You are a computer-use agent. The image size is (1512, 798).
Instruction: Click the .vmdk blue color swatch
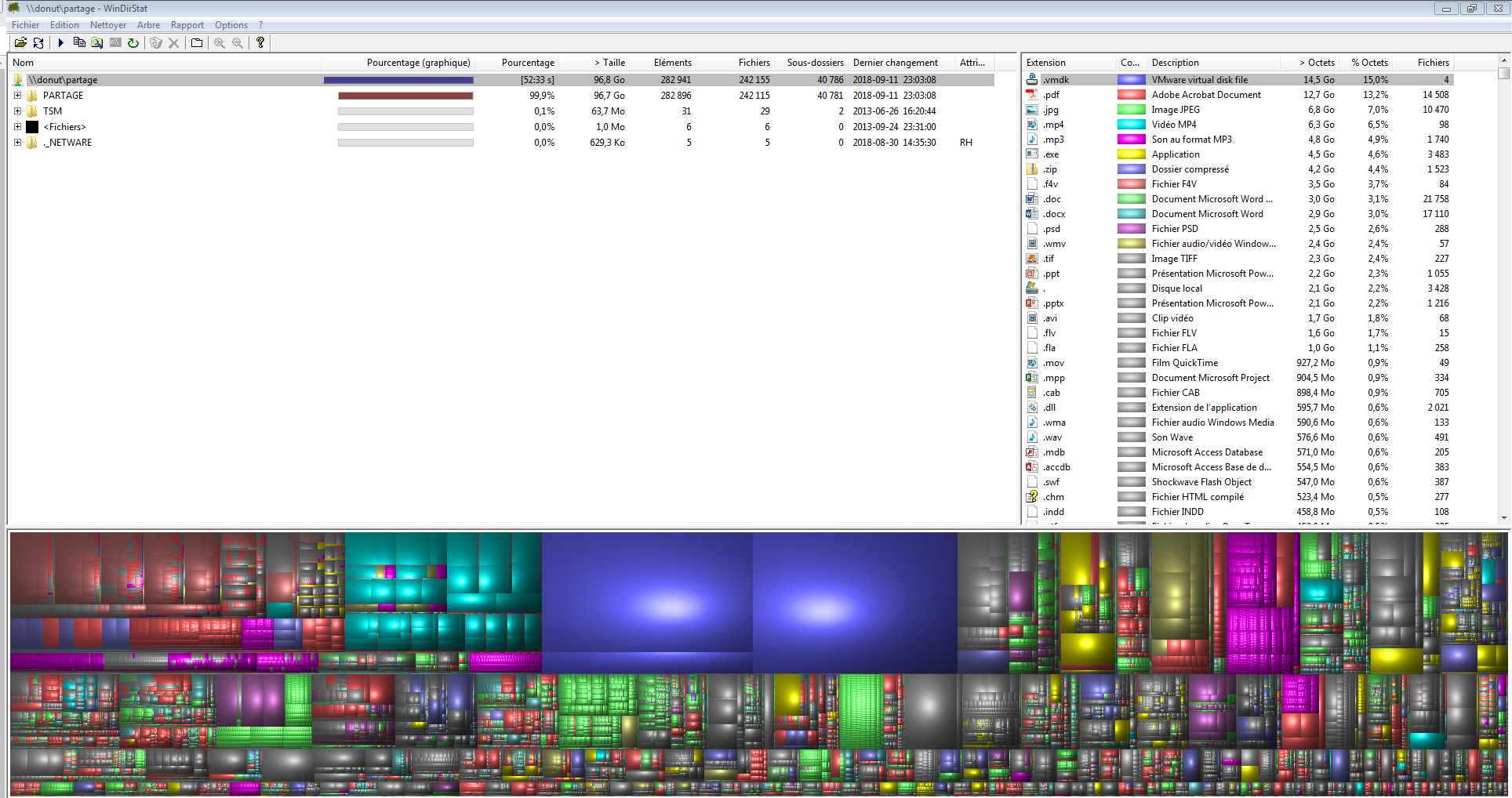1131,80
